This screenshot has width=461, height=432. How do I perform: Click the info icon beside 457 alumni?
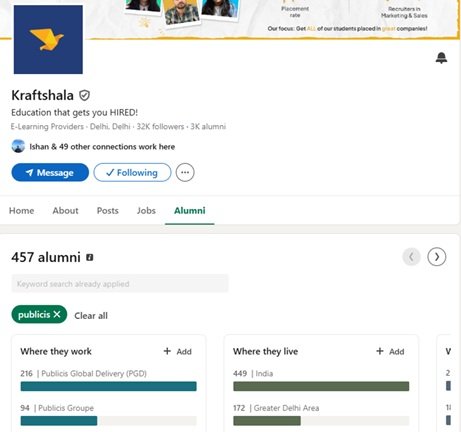[90, 257]
